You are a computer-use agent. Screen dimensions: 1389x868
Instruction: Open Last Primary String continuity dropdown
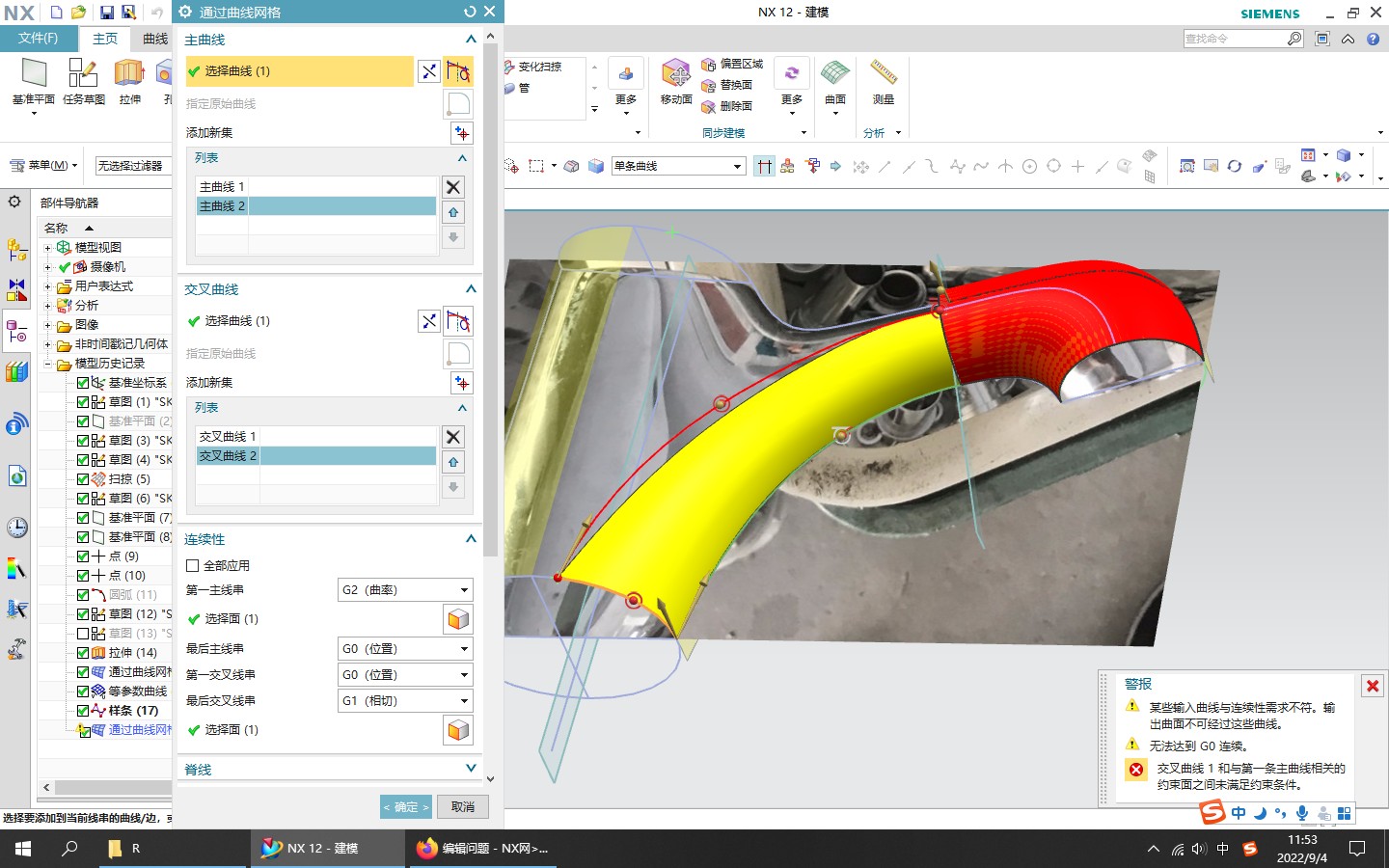pos(405,649)
